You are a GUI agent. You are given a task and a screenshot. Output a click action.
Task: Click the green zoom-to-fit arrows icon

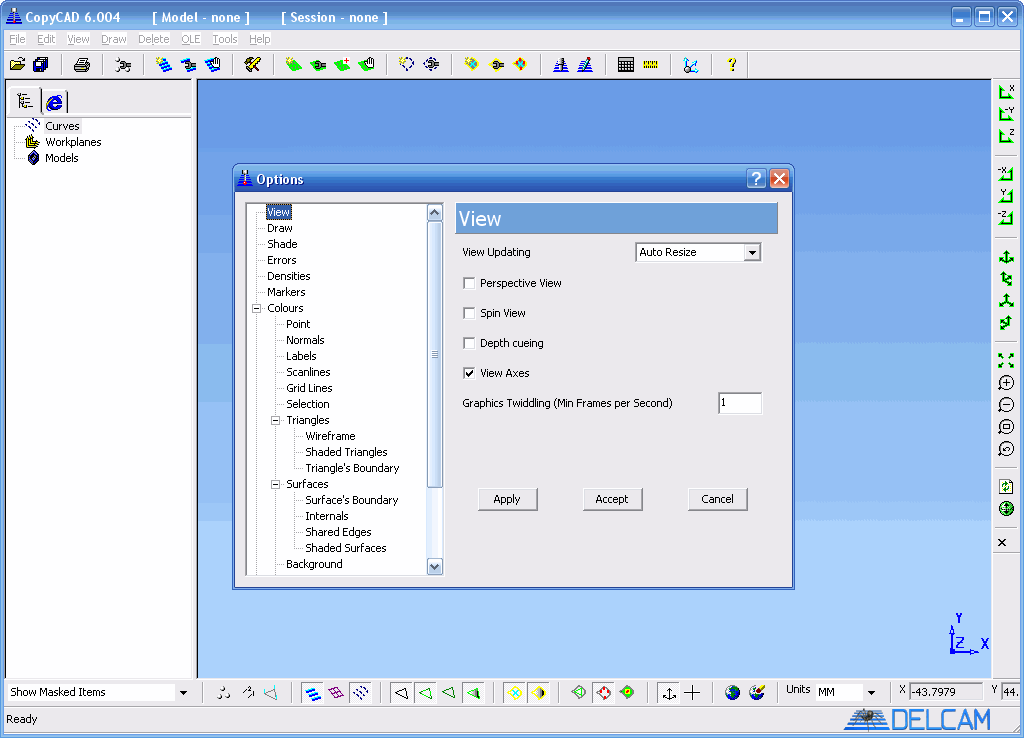click(x=1006, y=361)
